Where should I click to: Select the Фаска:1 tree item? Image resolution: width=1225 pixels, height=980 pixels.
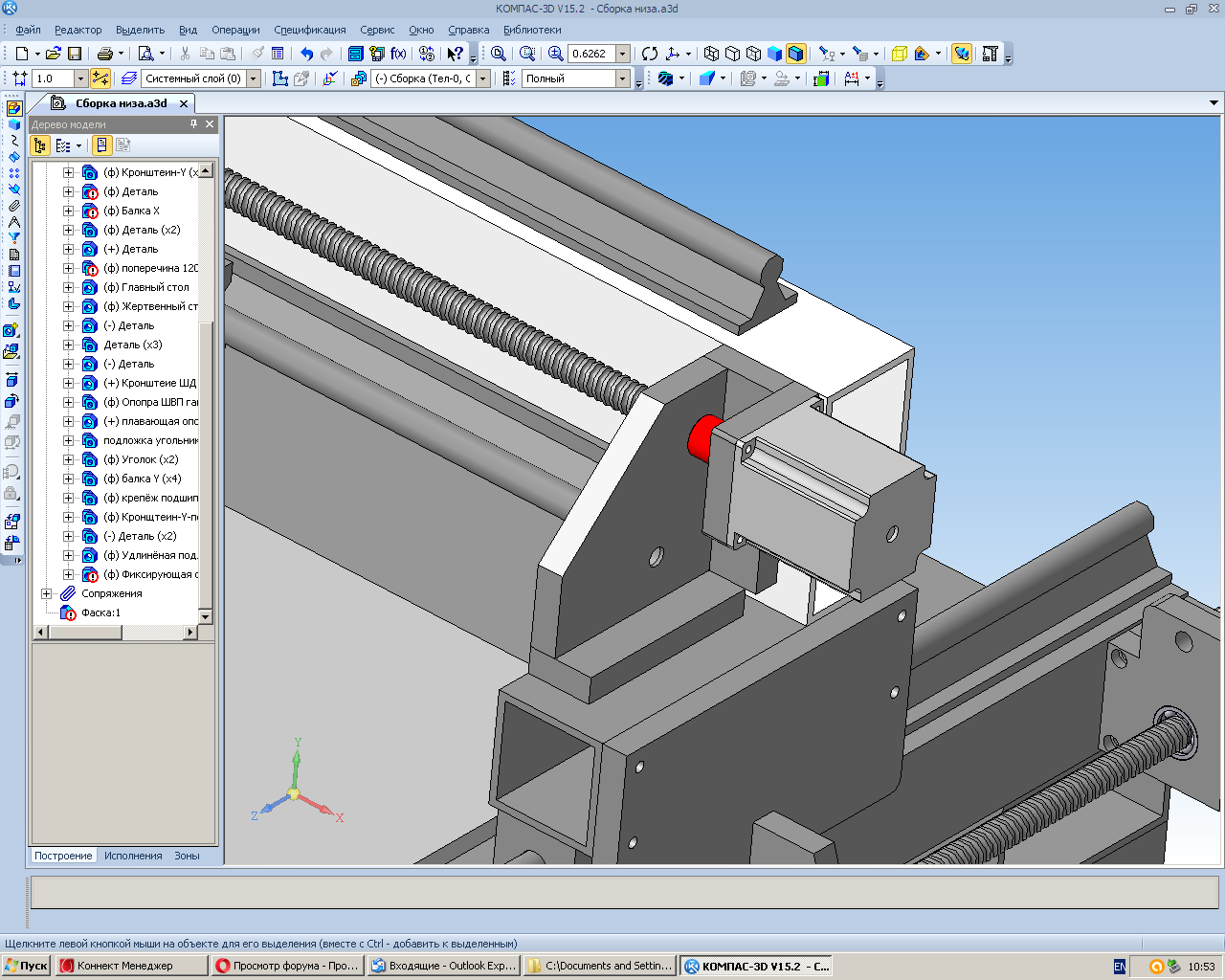click(100, 612)
